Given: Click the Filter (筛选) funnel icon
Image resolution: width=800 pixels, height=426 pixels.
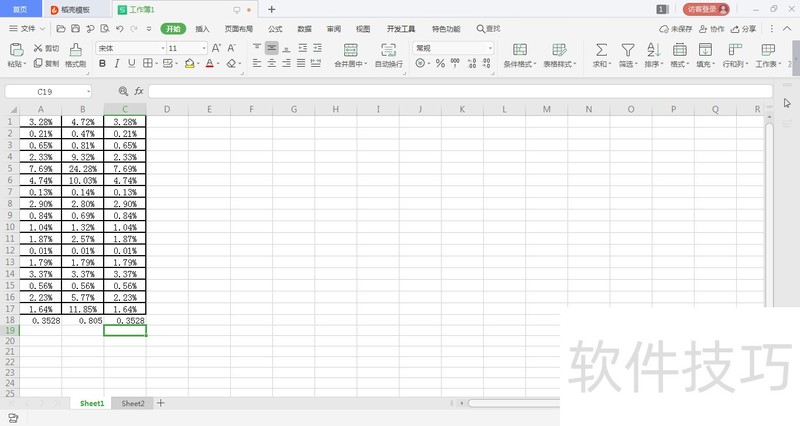Looking at the screenshot, I should 628,49.
